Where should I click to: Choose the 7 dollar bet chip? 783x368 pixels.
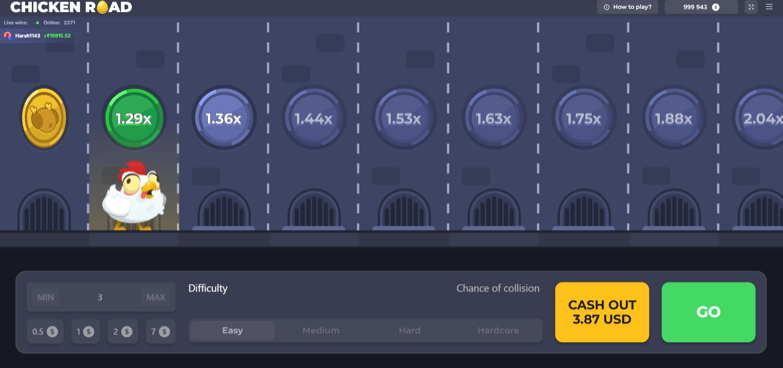(x=160, y=332)
